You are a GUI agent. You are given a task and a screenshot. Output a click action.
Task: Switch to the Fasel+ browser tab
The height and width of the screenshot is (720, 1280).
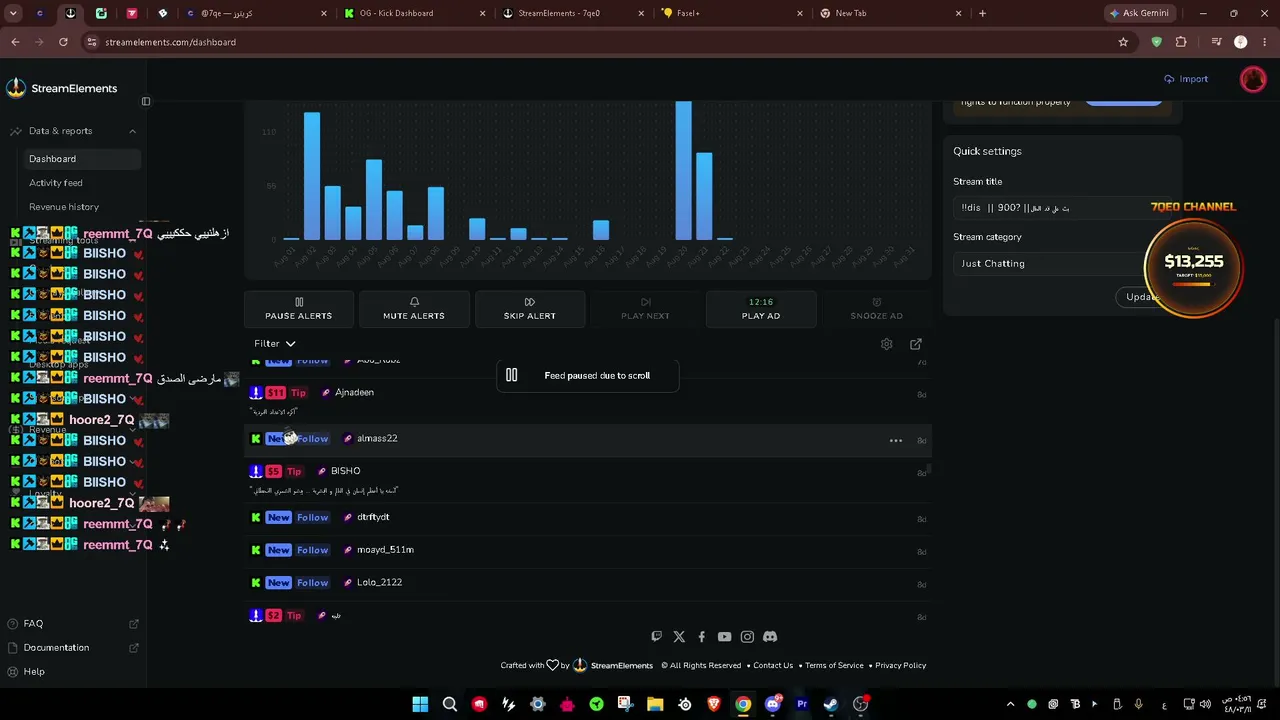(x=733, y=13)
